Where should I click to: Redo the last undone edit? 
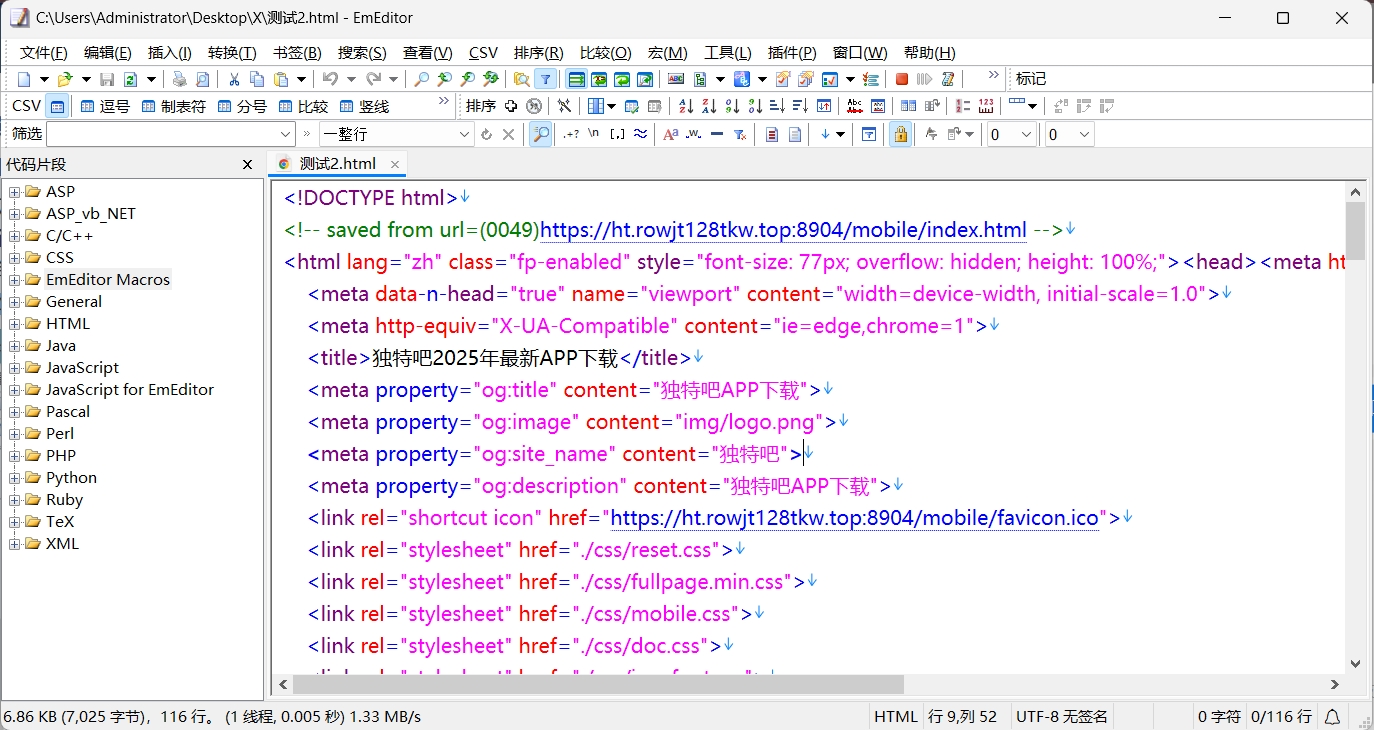(x=373, y=79)
